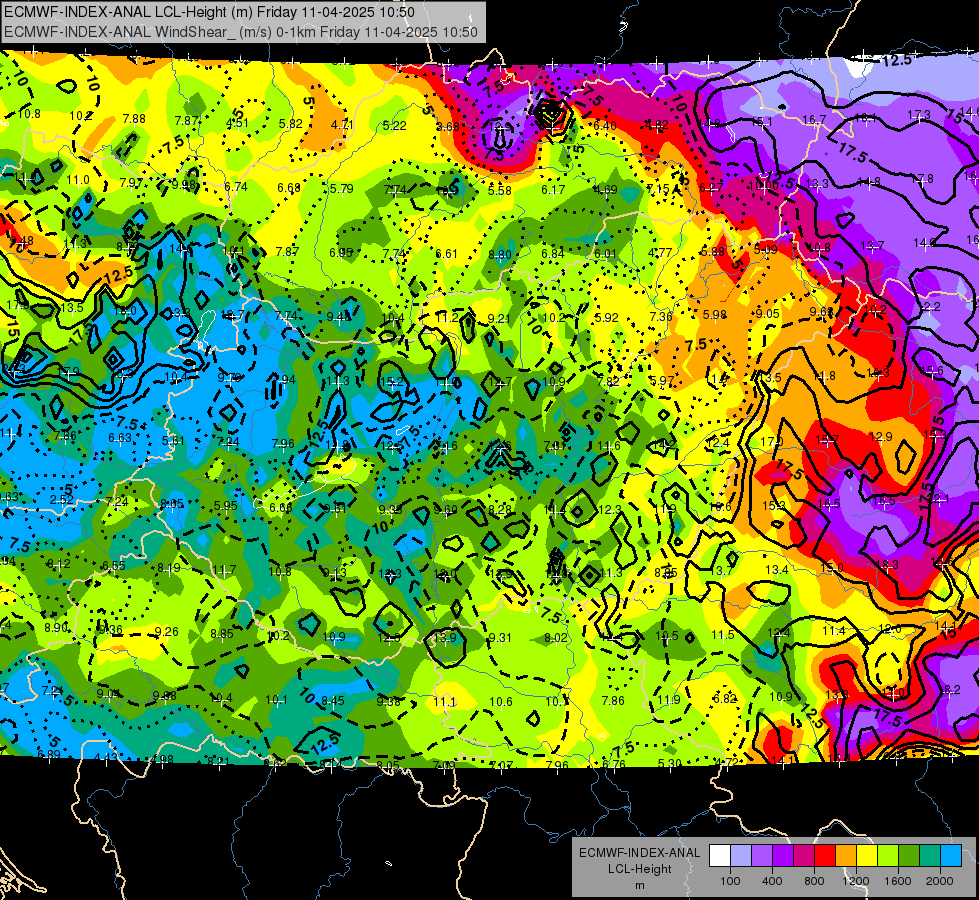Image resolution: width=979 pixels, height=900 pixels.
Task: Click the legend tick label 2000
Action: click(x=940, y=881)
